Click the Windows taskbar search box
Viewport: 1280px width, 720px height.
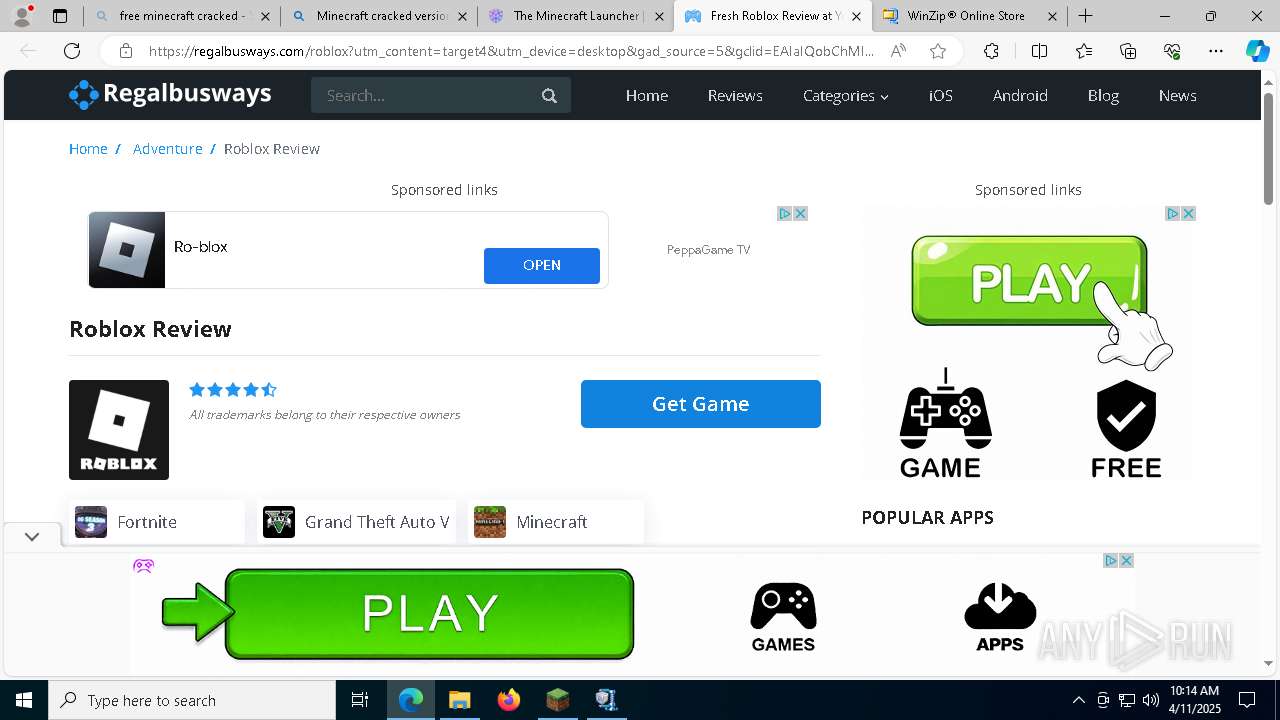(192, 700)
